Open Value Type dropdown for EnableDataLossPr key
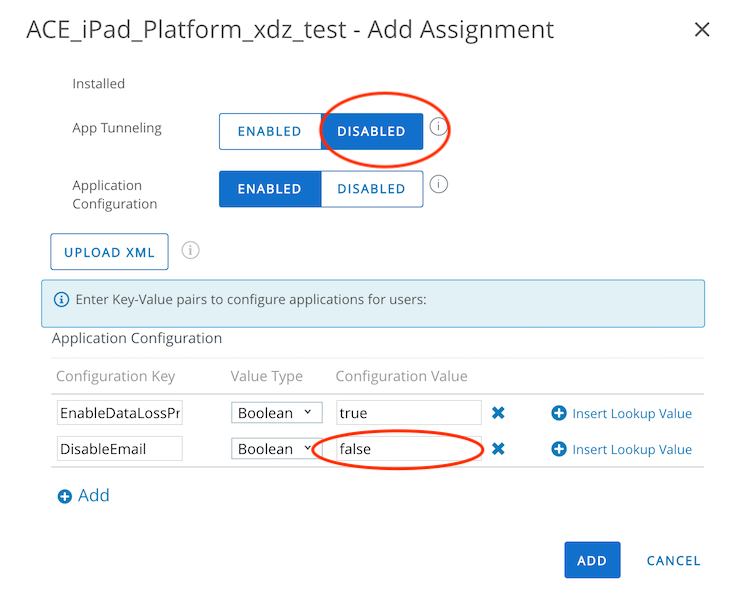 275,413
